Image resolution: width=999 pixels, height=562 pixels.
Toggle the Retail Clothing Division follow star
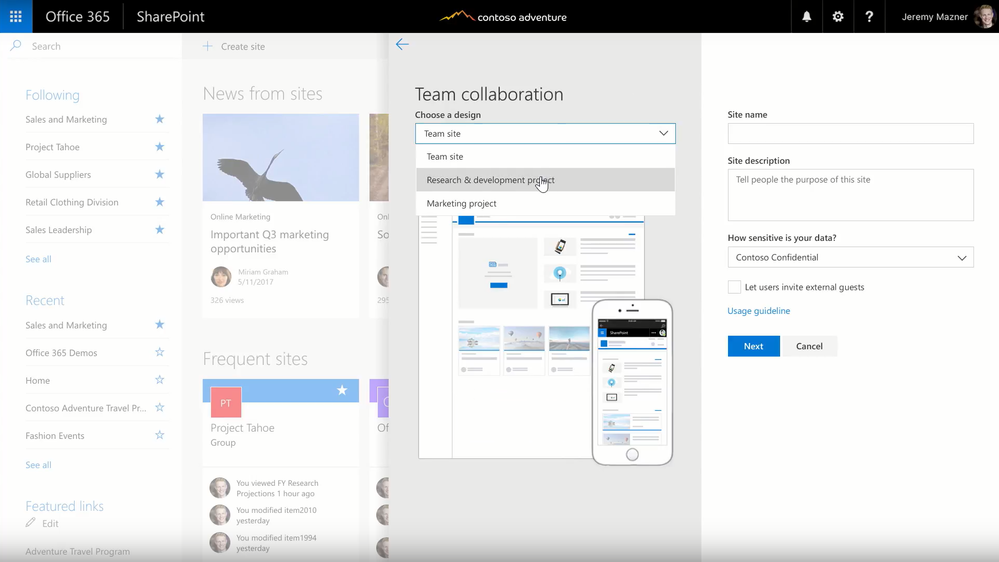[x=160, y=202]
